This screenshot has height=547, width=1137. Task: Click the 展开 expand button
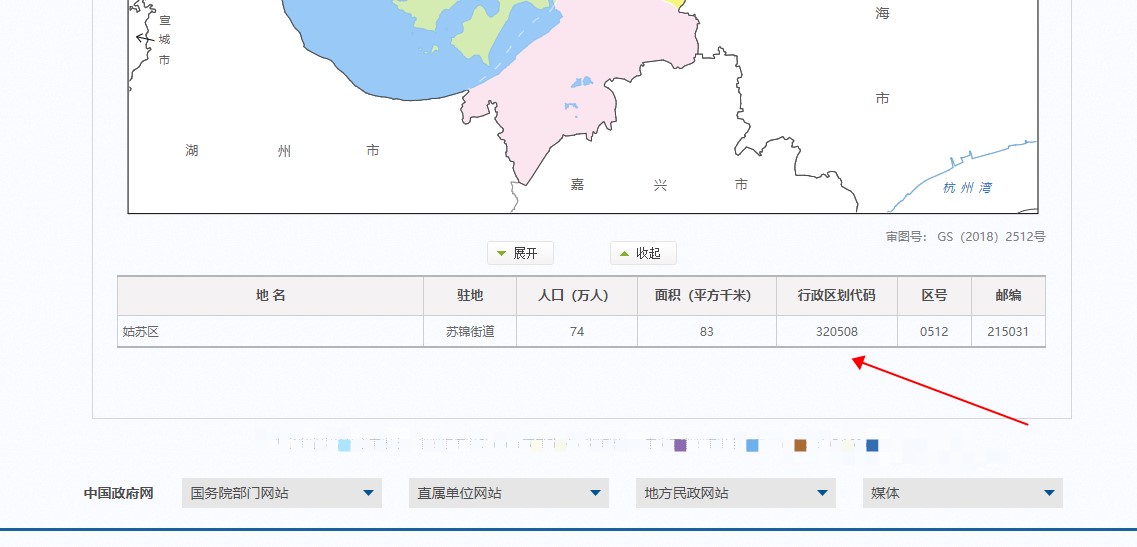click(519, 253)
